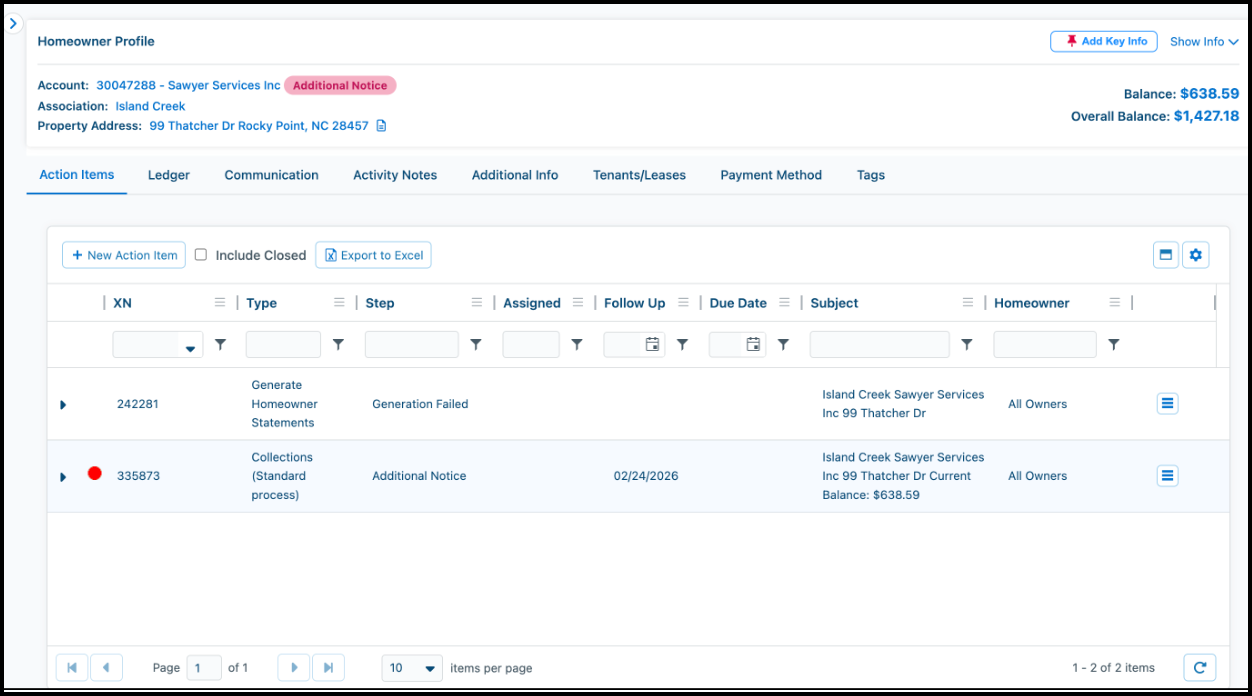The width and height of the screenshot is (1252, 696).
Task: Expand the Show Info section
Action: (1204, 42)
